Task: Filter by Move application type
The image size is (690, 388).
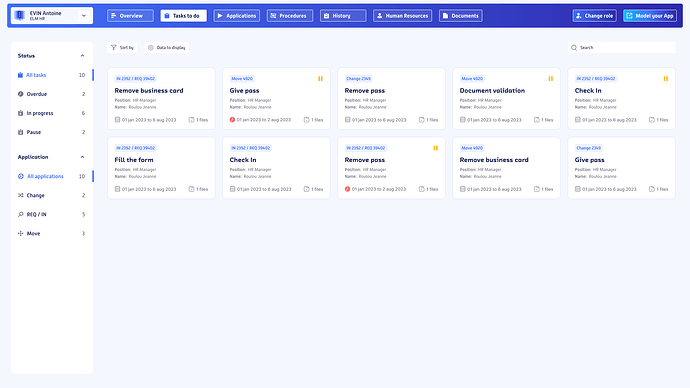Action: coord(51,234)
